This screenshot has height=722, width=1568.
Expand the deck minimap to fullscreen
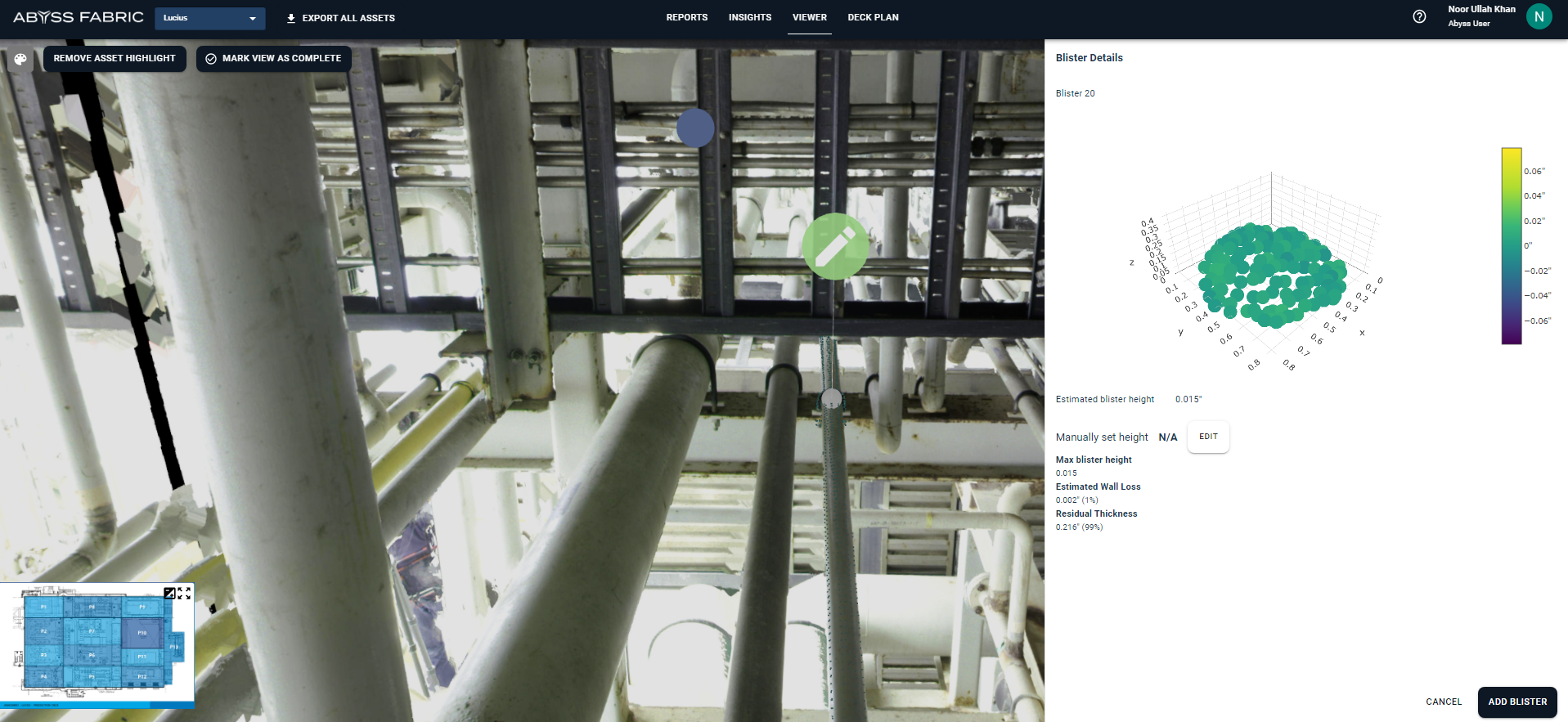pyautogui.click(x=185, y=594)
